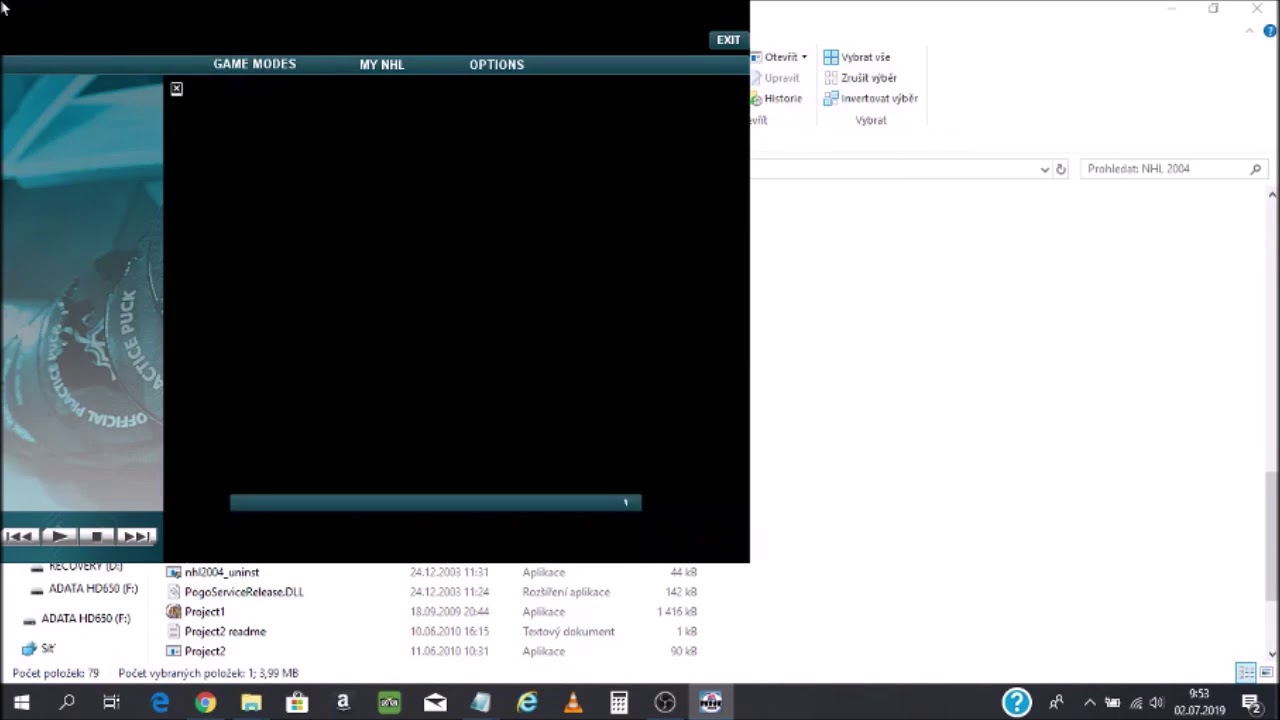Launch Internet Explorer from the taskbar

[x=527, y=703]
